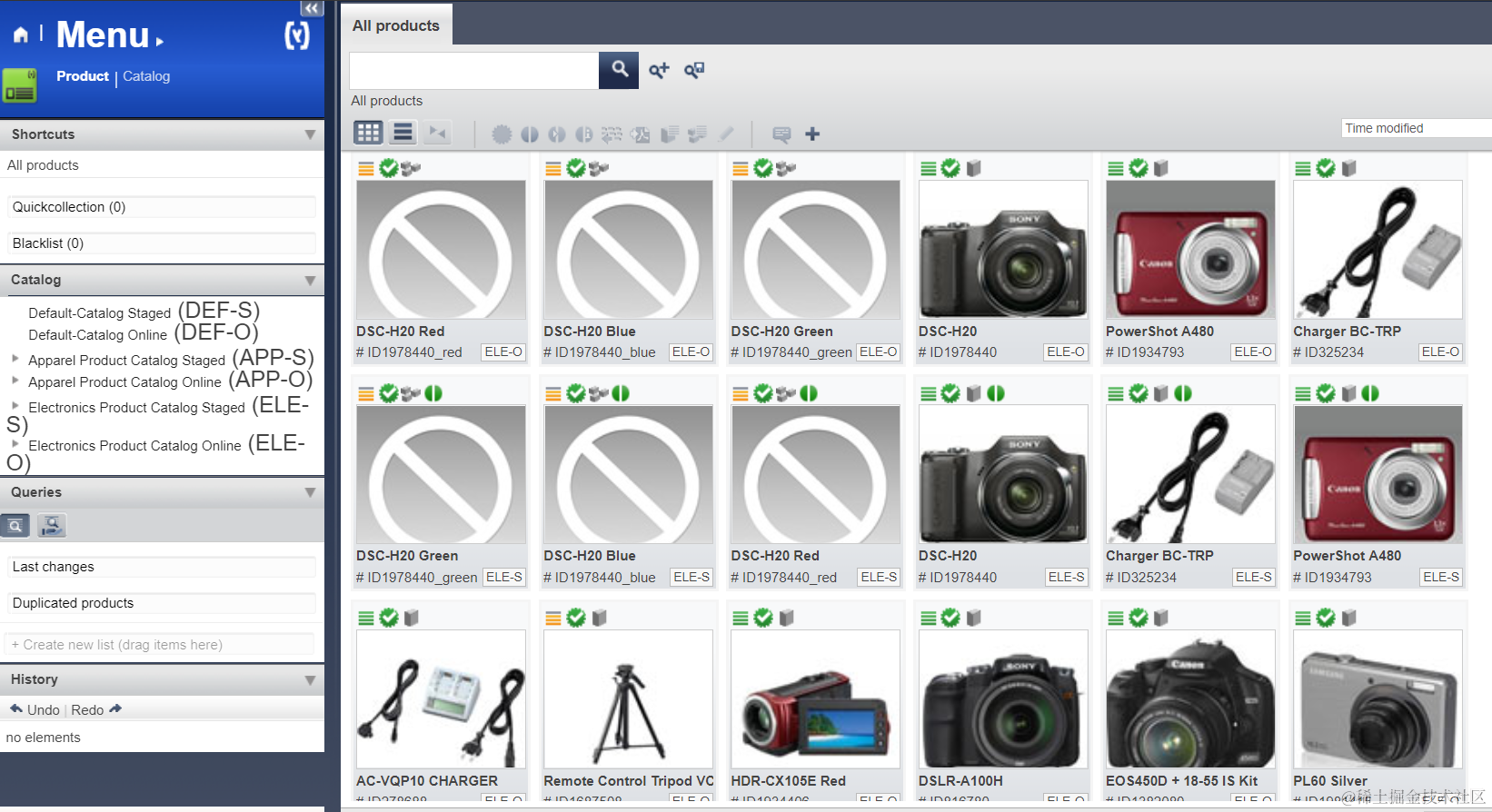The height and width of the screenshot is (812, 1492).
Task: Switch to list view in the toolbar
Action: 403,133
